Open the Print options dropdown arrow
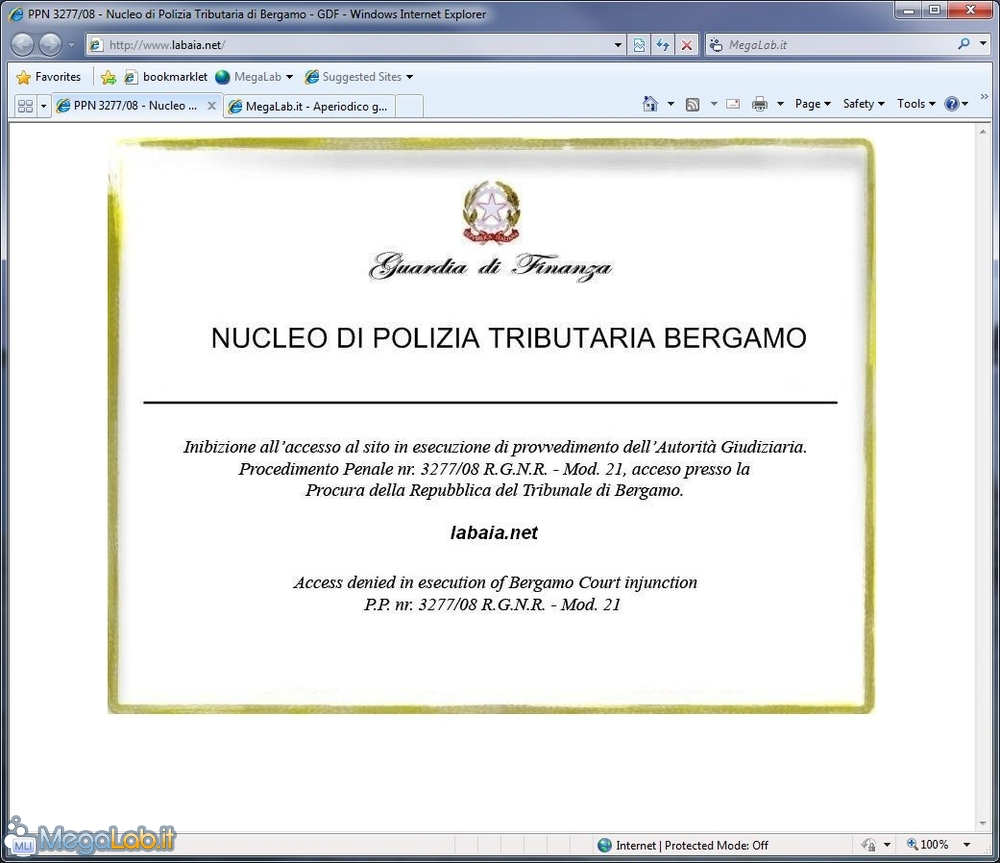 pos(780,104)
